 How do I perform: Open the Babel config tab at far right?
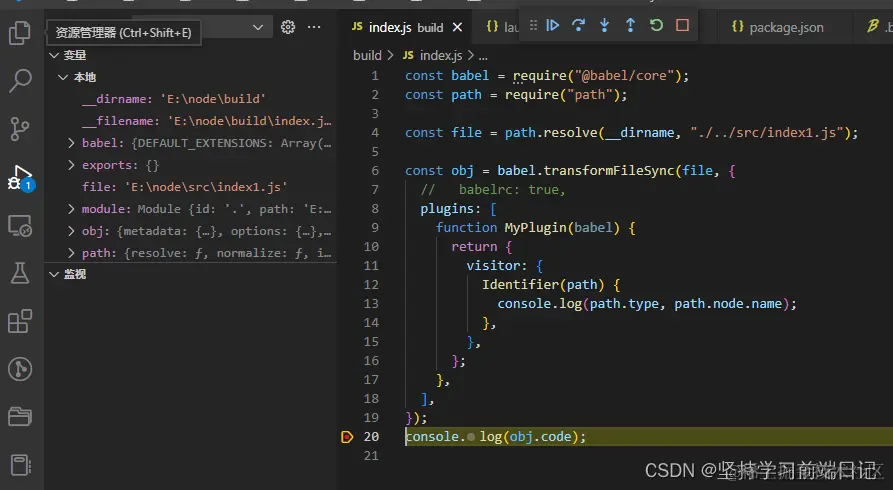coord(879,27)
